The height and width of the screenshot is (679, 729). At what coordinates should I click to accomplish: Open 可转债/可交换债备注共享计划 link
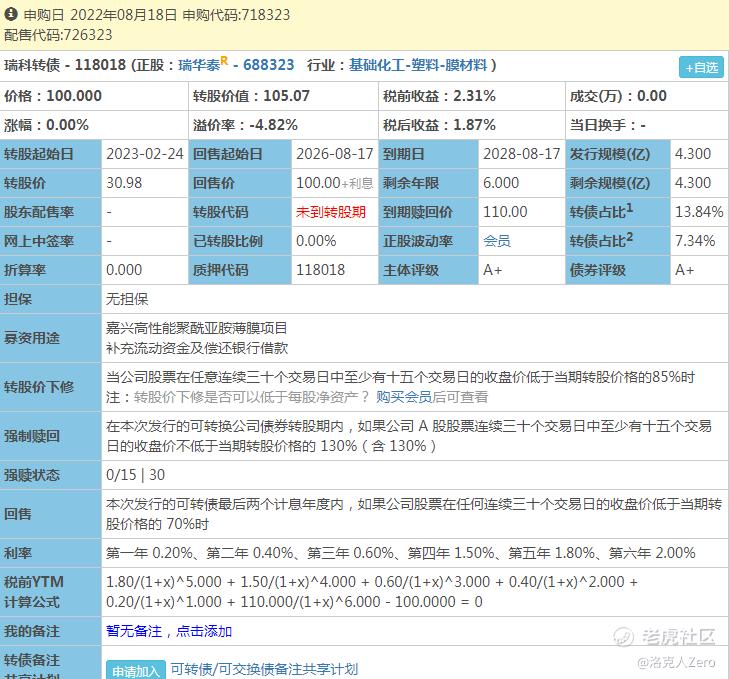264,669
